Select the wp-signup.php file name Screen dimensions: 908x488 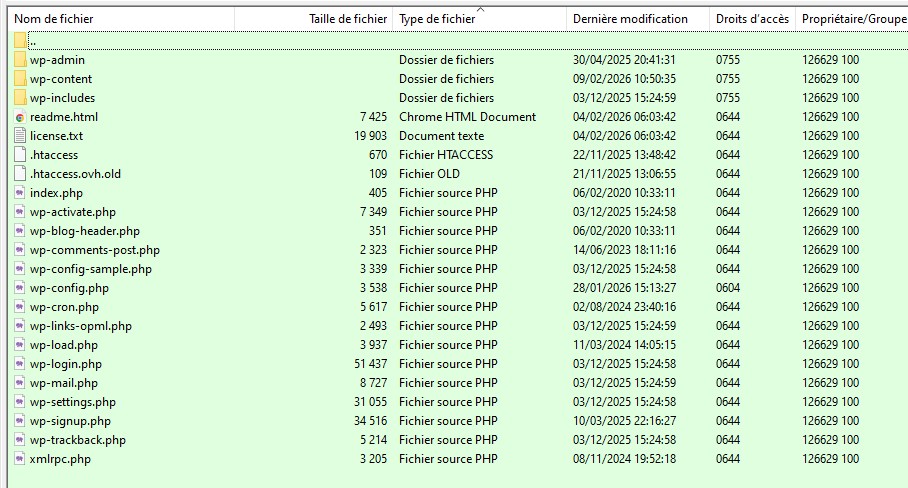tap(70, 421)
